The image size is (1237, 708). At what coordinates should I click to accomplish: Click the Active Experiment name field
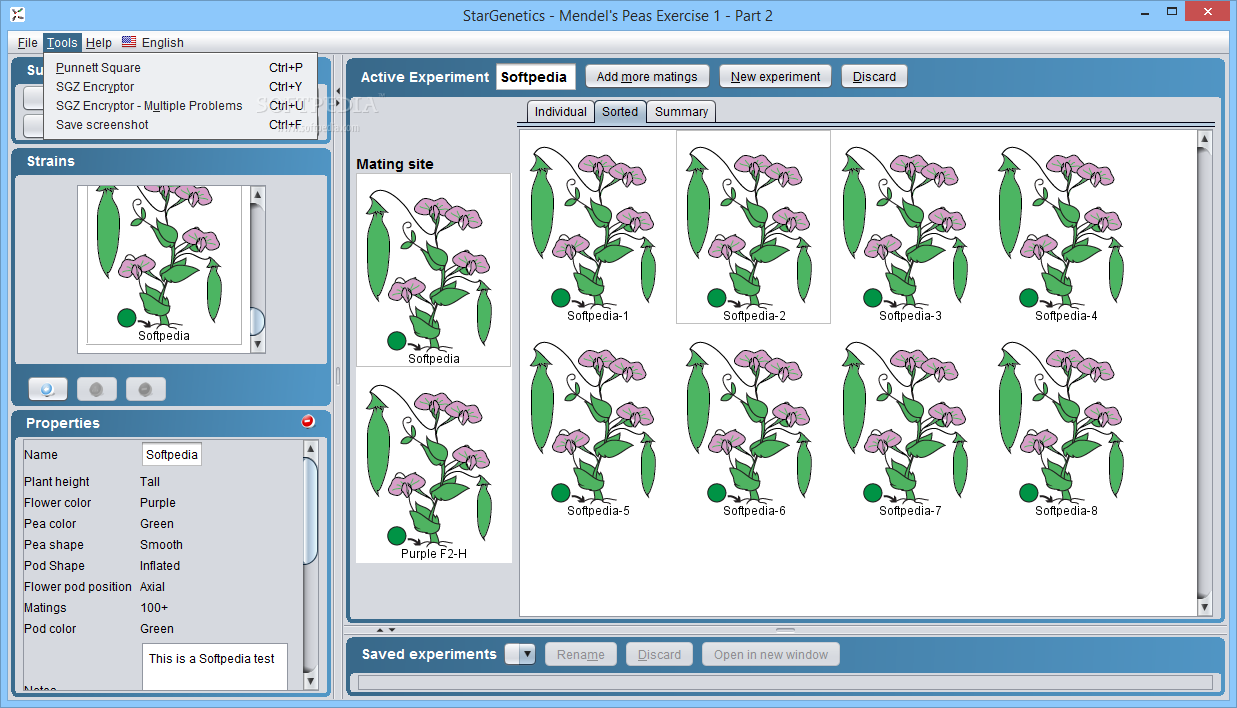coord(536,77)
